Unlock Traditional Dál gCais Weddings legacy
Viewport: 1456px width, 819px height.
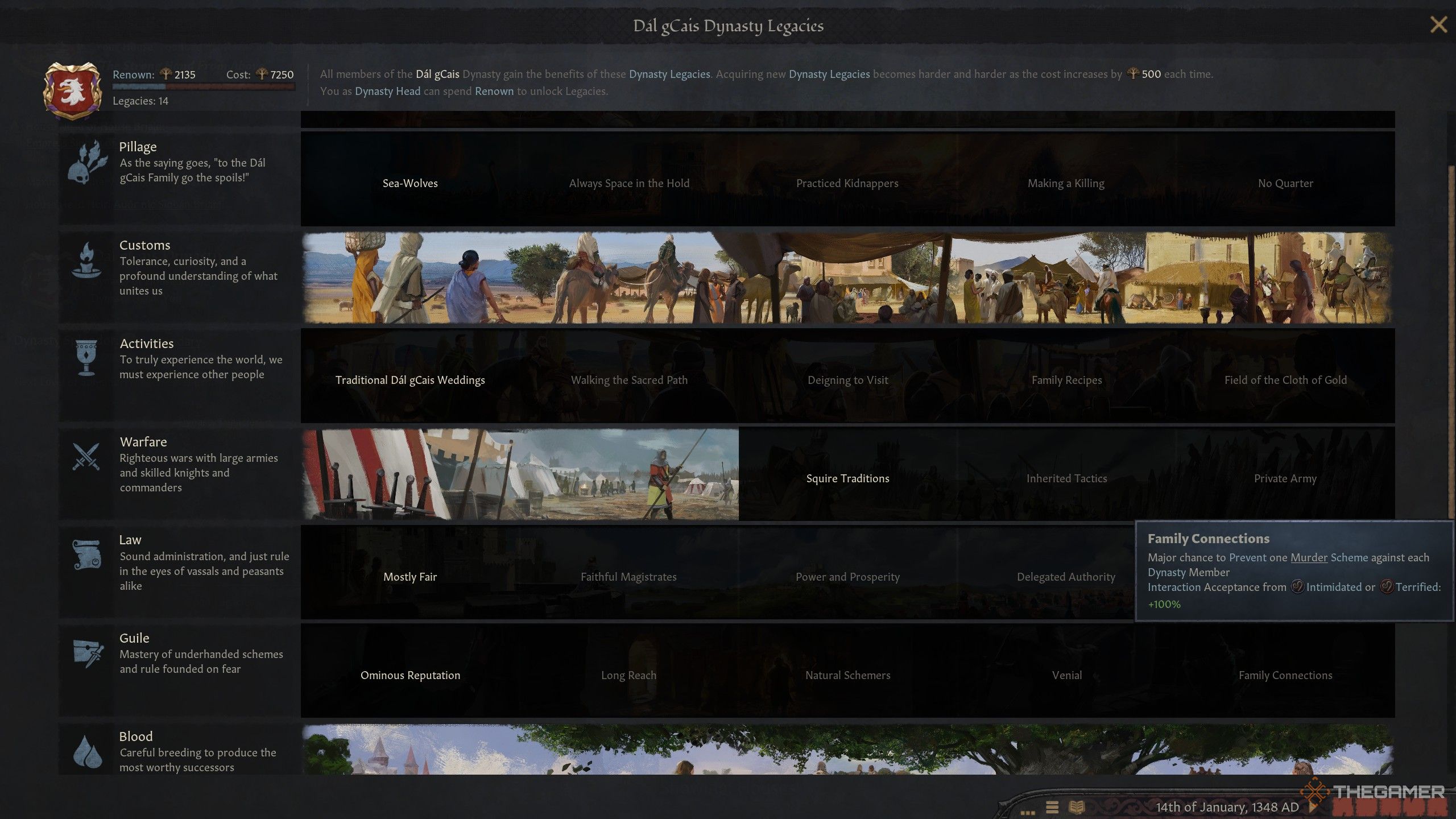click(410, 380)
